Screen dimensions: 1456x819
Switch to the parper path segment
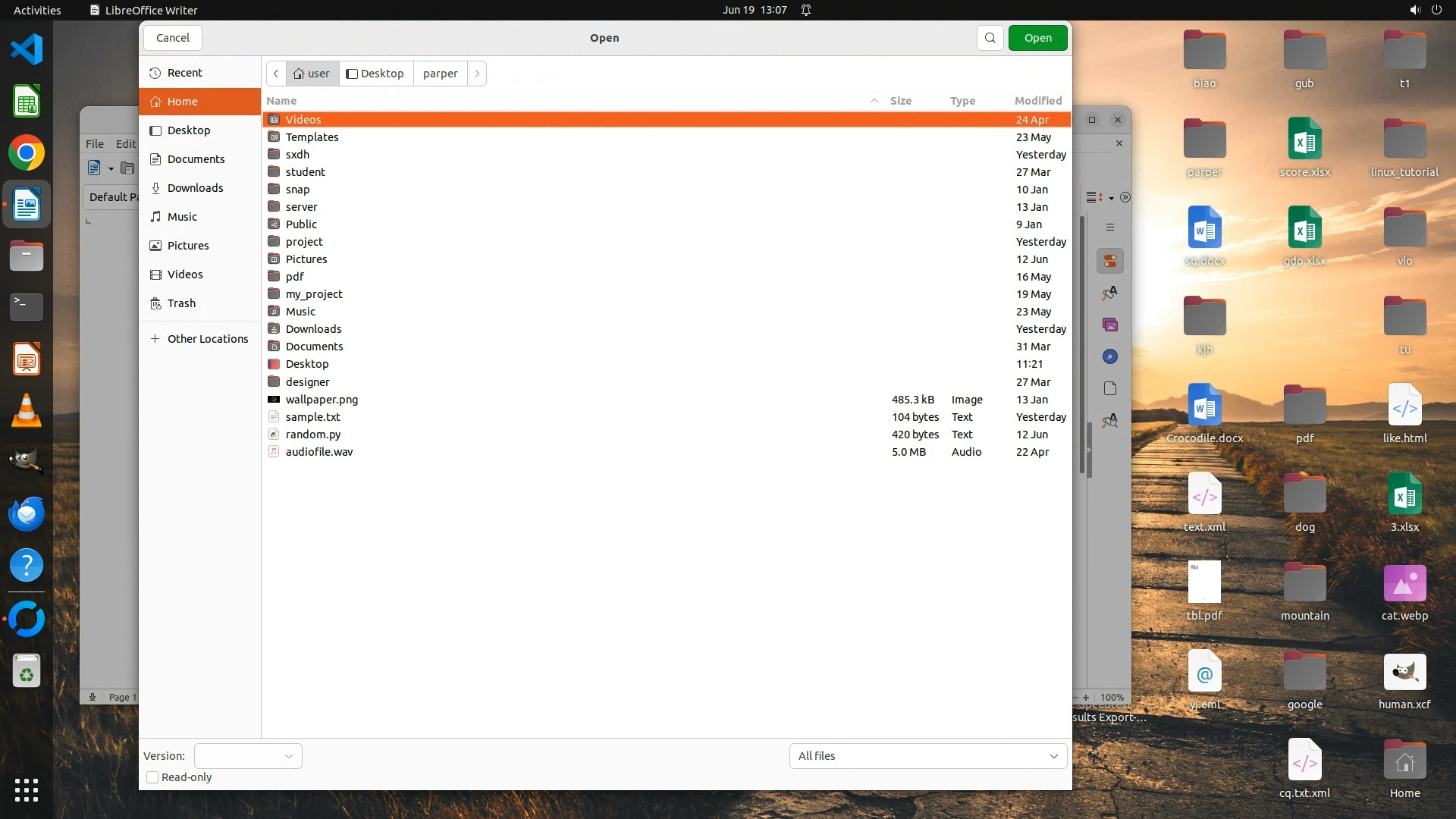440,74
